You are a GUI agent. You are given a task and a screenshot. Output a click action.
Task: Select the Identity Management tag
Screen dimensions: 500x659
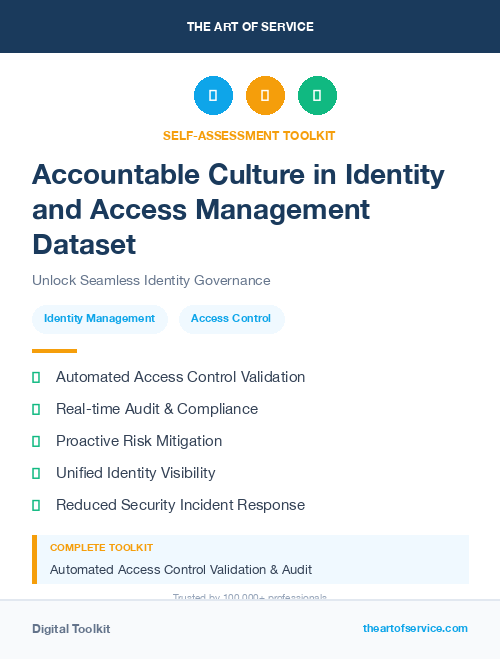click(x=100, y=319)
